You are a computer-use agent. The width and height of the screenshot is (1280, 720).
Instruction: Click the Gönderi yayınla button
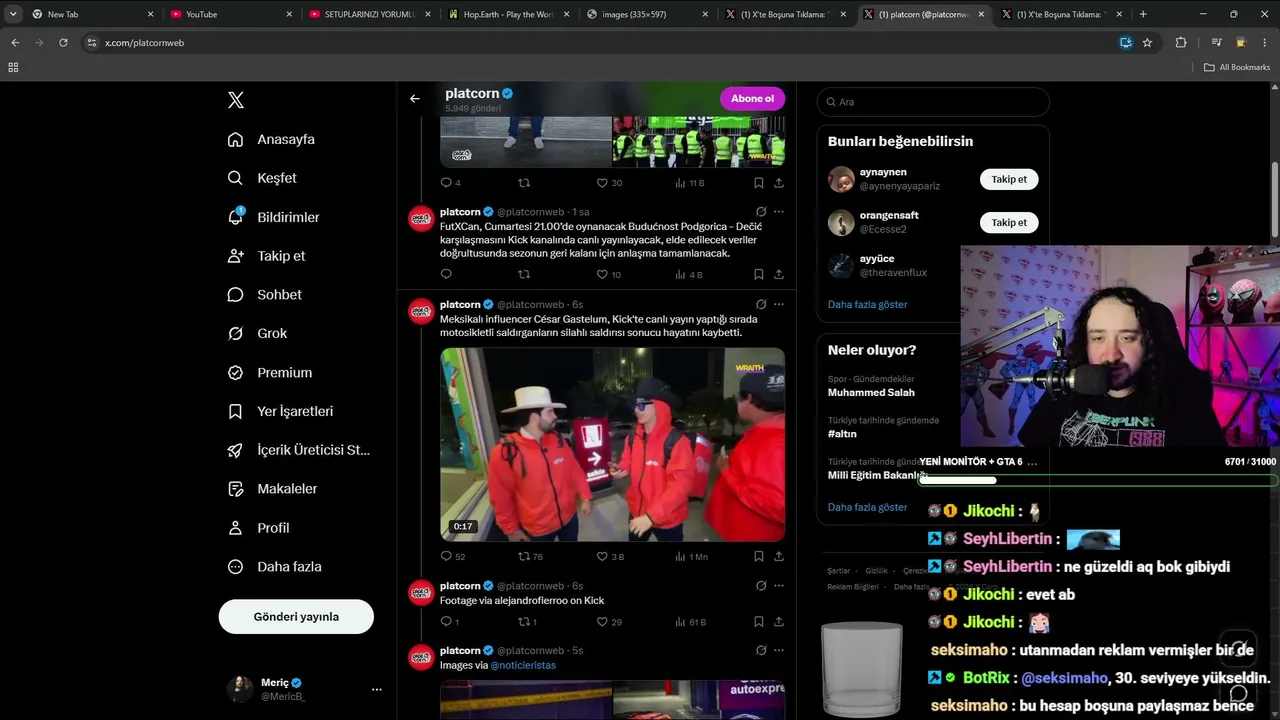coord(296,617)
